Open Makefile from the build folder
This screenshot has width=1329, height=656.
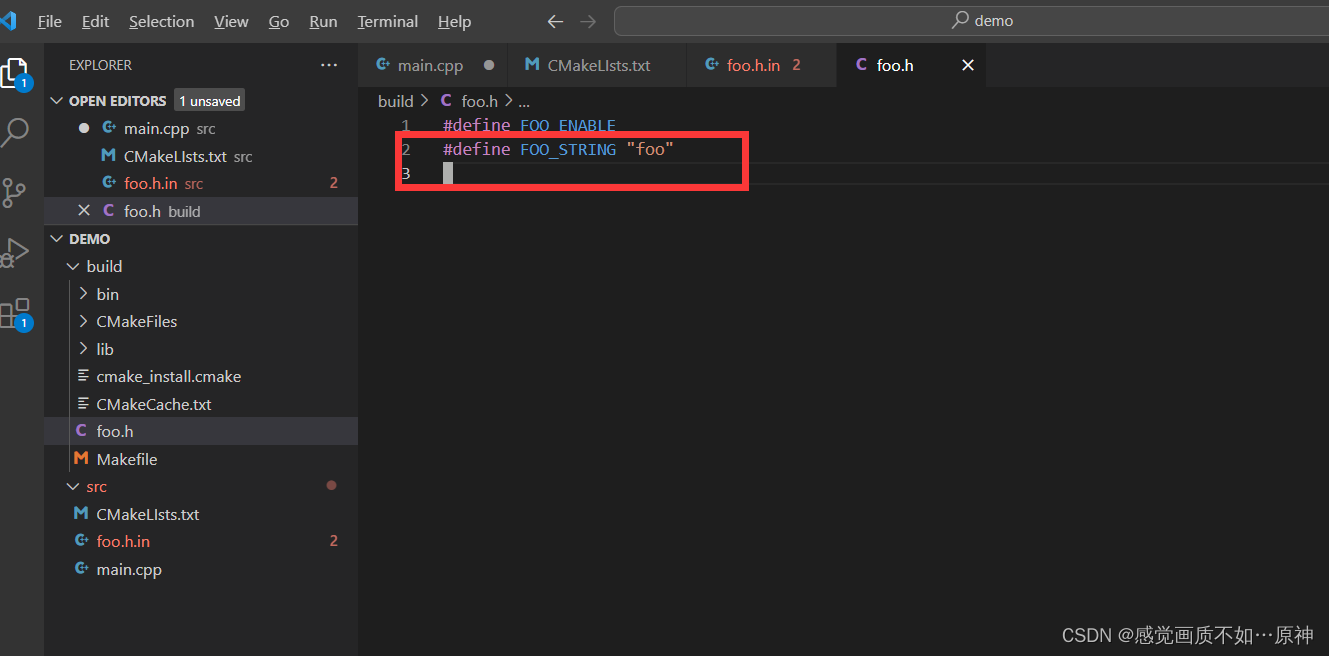pos(126,459)
